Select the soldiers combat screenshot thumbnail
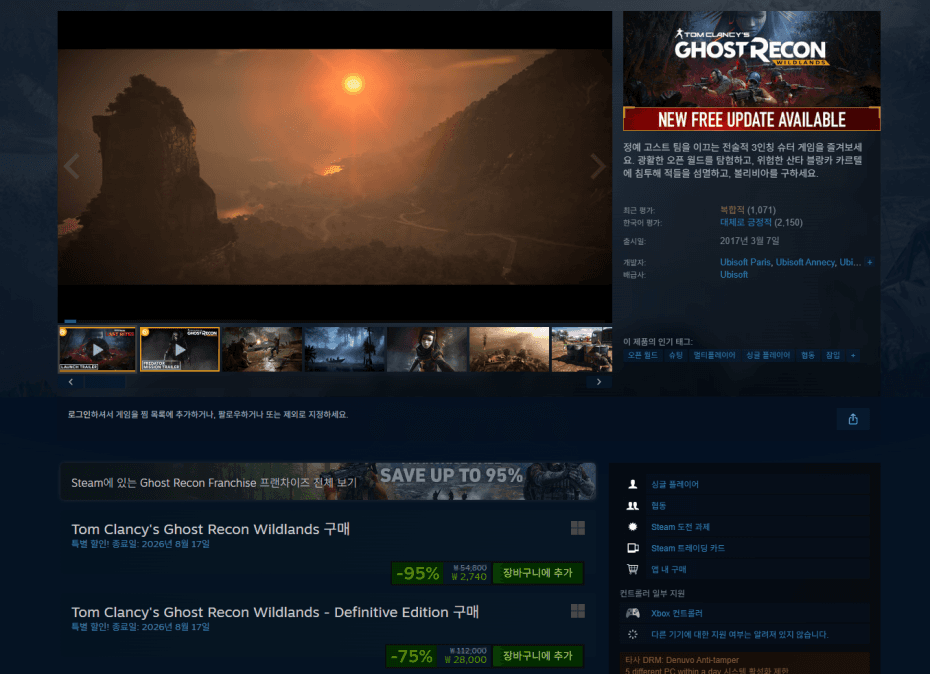 point(262,349)
